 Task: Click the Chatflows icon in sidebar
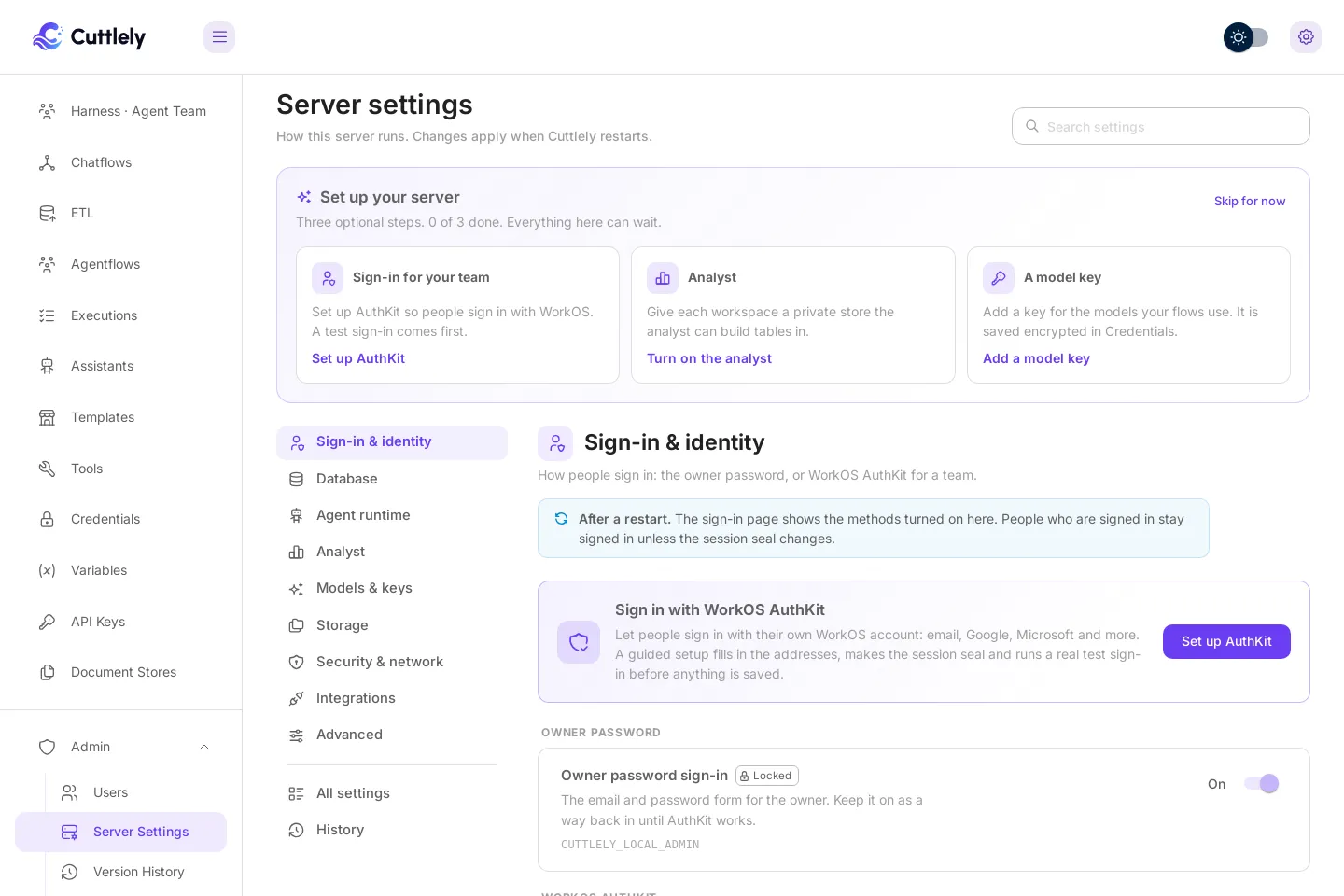[x=47, y=162]
